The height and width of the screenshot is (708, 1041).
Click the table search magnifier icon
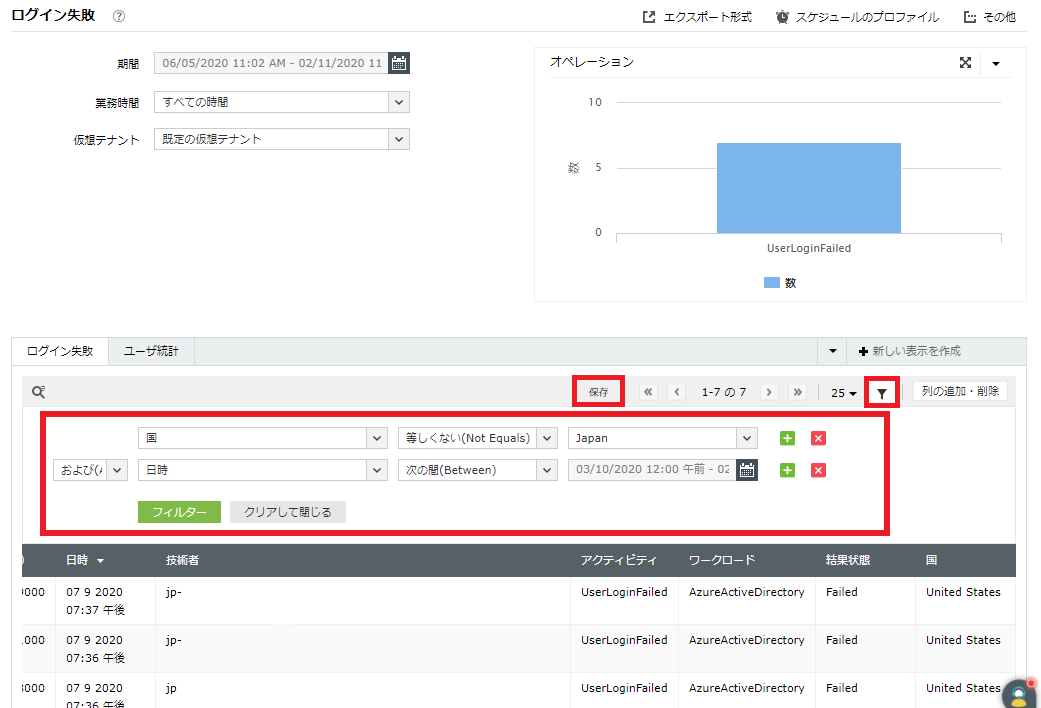pyautogui.click(x=39, y=392)
